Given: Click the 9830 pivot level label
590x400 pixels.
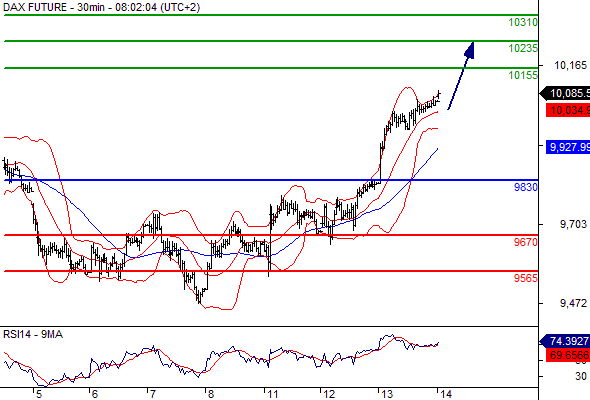Looking at the screenshot, I should (526, 187).
